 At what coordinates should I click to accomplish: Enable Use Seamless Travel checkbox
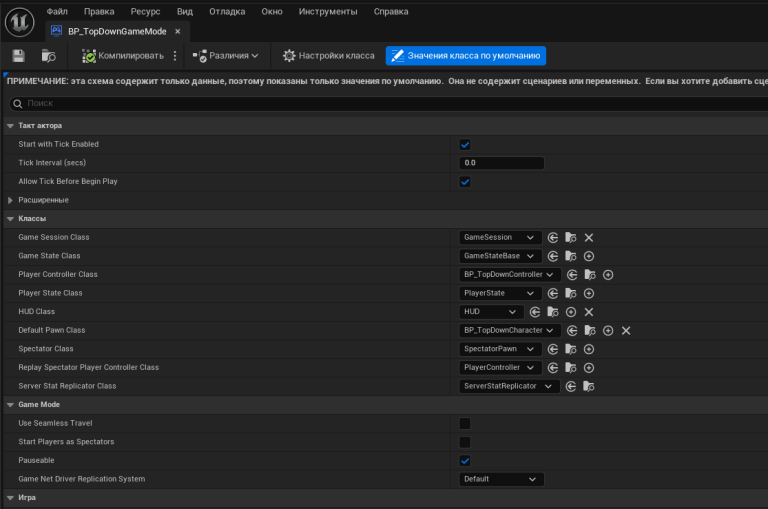pyautogui.click(x=465, y=423)
